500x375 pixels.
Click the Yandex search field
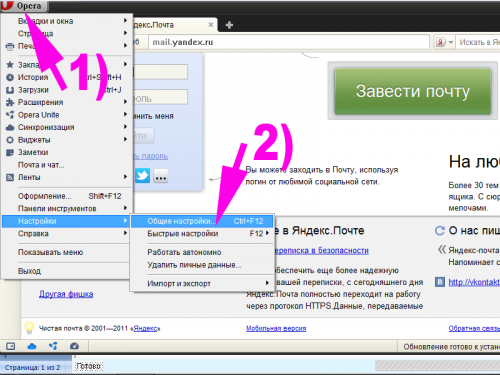click(x=478, y=42)
